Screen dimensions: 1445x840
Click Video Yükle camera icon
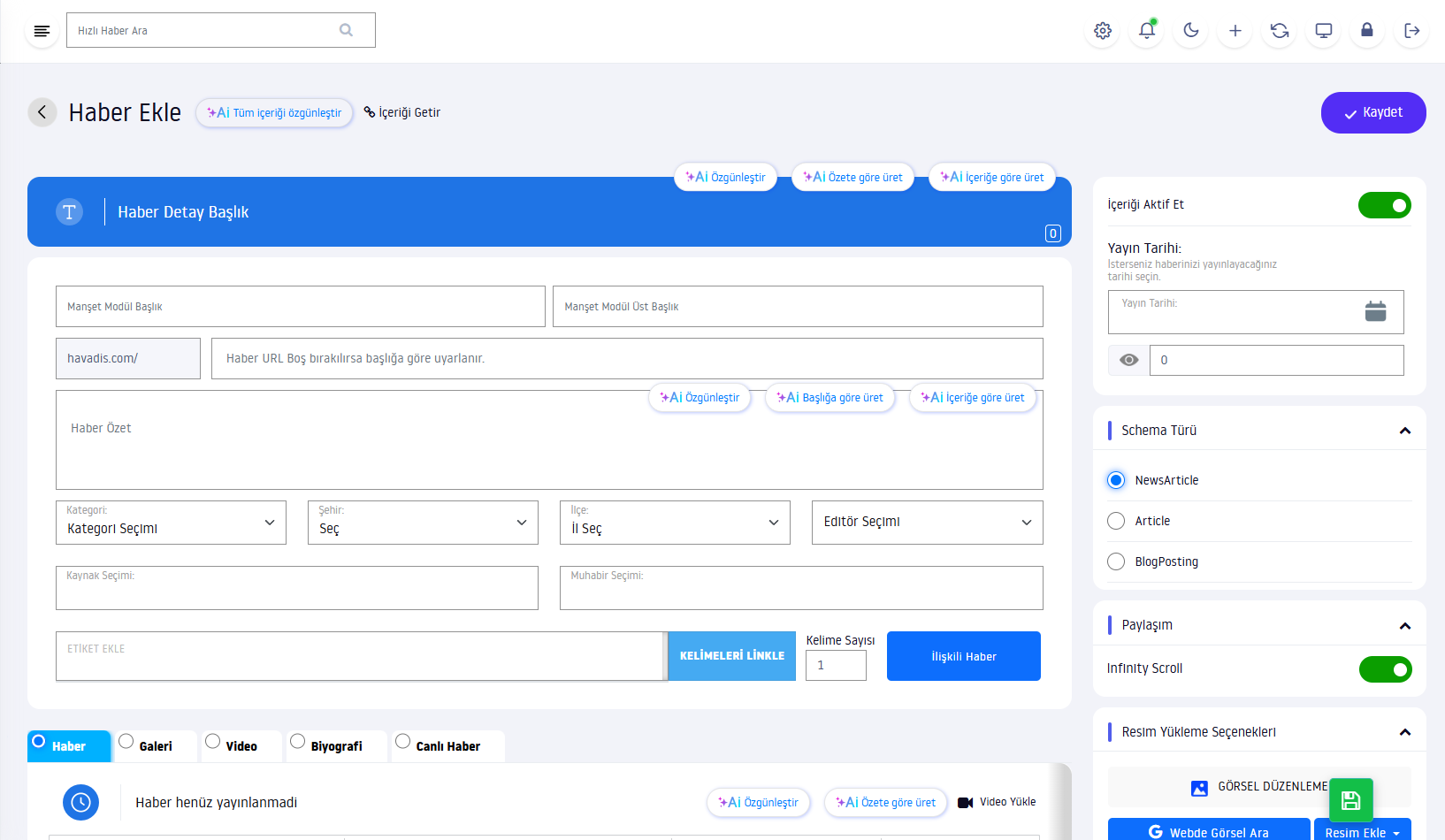(x=966, y=803)
